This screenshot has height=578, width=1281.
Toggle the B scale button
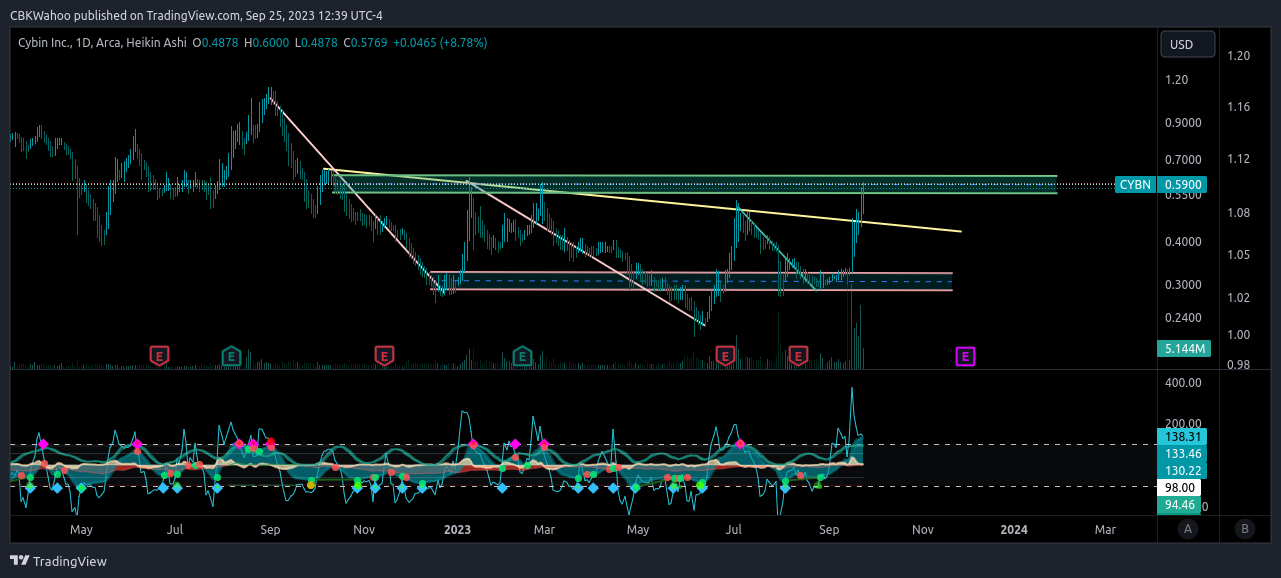[x=1244, y=529]
